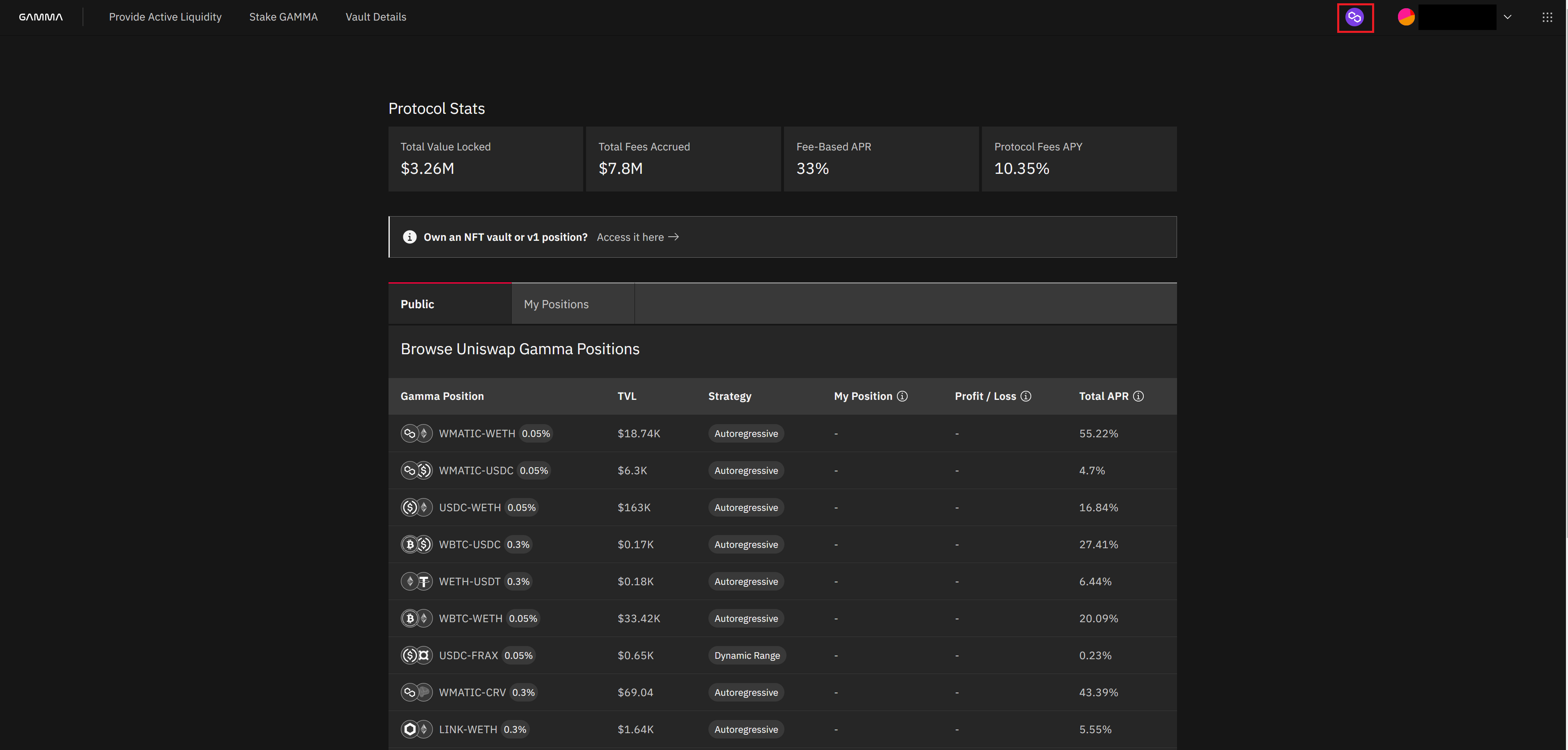Open the Stake GAMMA page
The image size is (1568, 750).
pos(283,17)
